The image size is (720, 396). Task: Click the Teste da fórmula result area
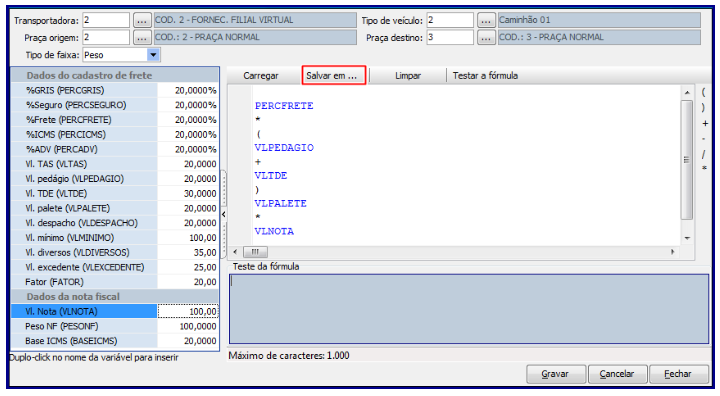click(x=468, y=309)
